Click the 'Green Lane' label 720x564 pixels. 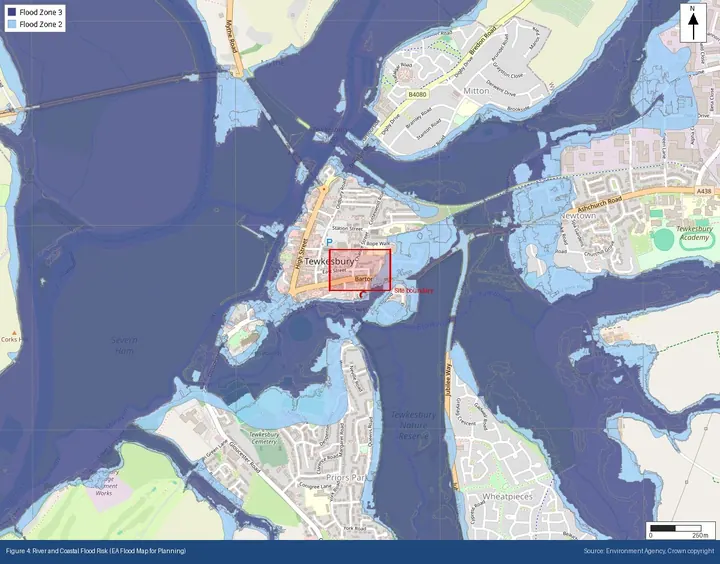217,451
